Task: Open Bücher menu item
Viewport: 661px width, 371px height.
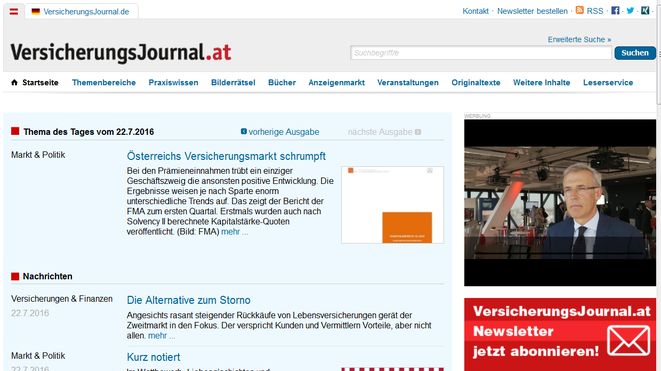Action: coord(282,83)
